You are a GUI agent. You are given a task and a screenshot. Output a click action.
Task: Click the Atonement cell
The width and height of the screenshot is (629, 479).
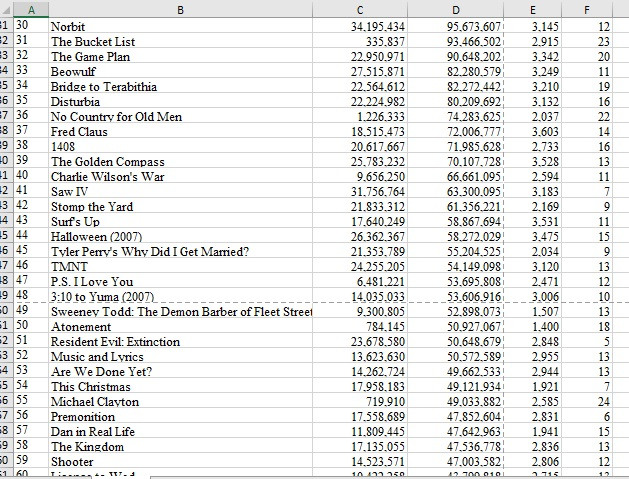click(181, 327)
